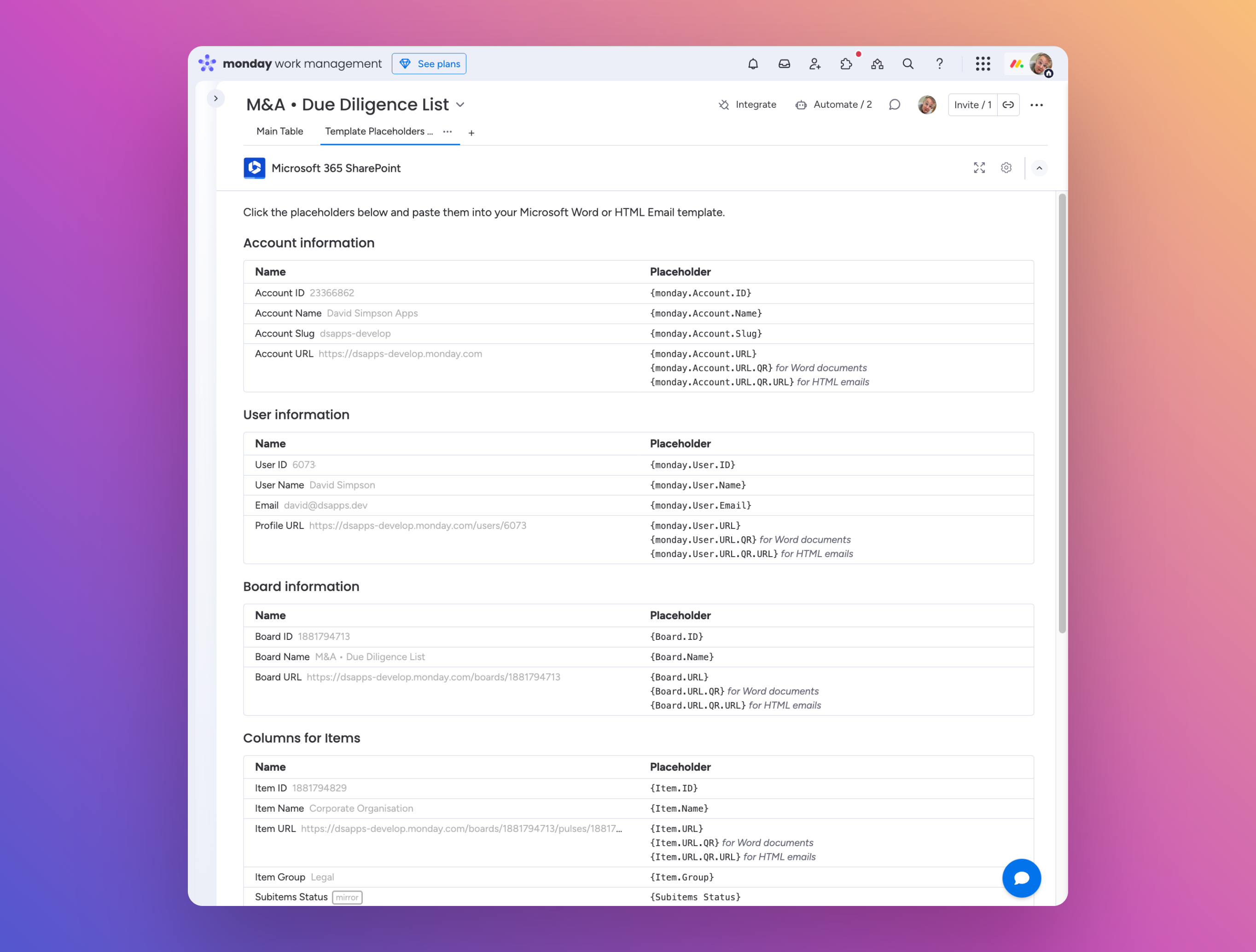The image size is (1256, 952).
Task: Copy {monday.User.Name} placeholder
Action: point(698,485)
